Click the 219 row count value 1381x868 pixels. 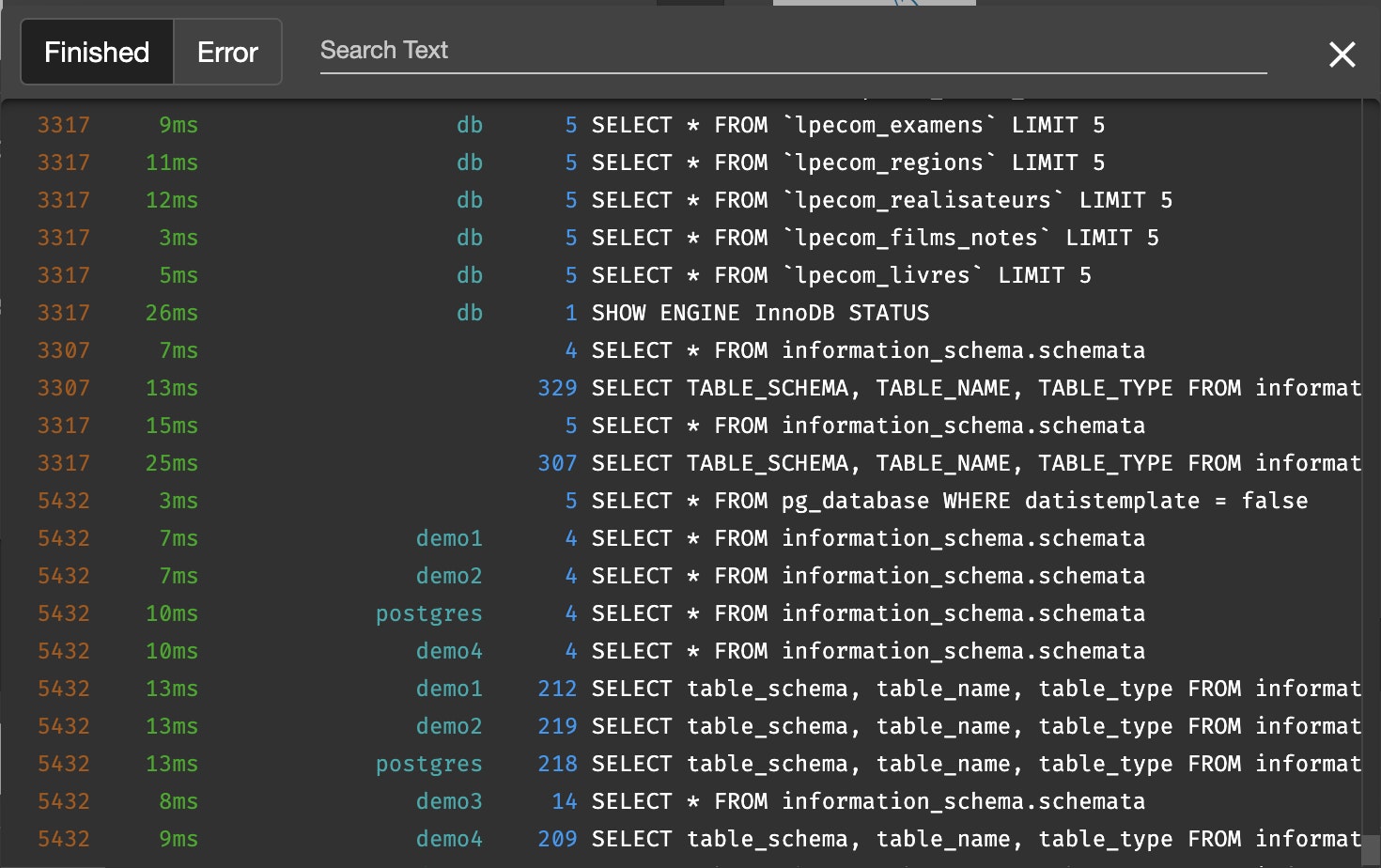557,726
